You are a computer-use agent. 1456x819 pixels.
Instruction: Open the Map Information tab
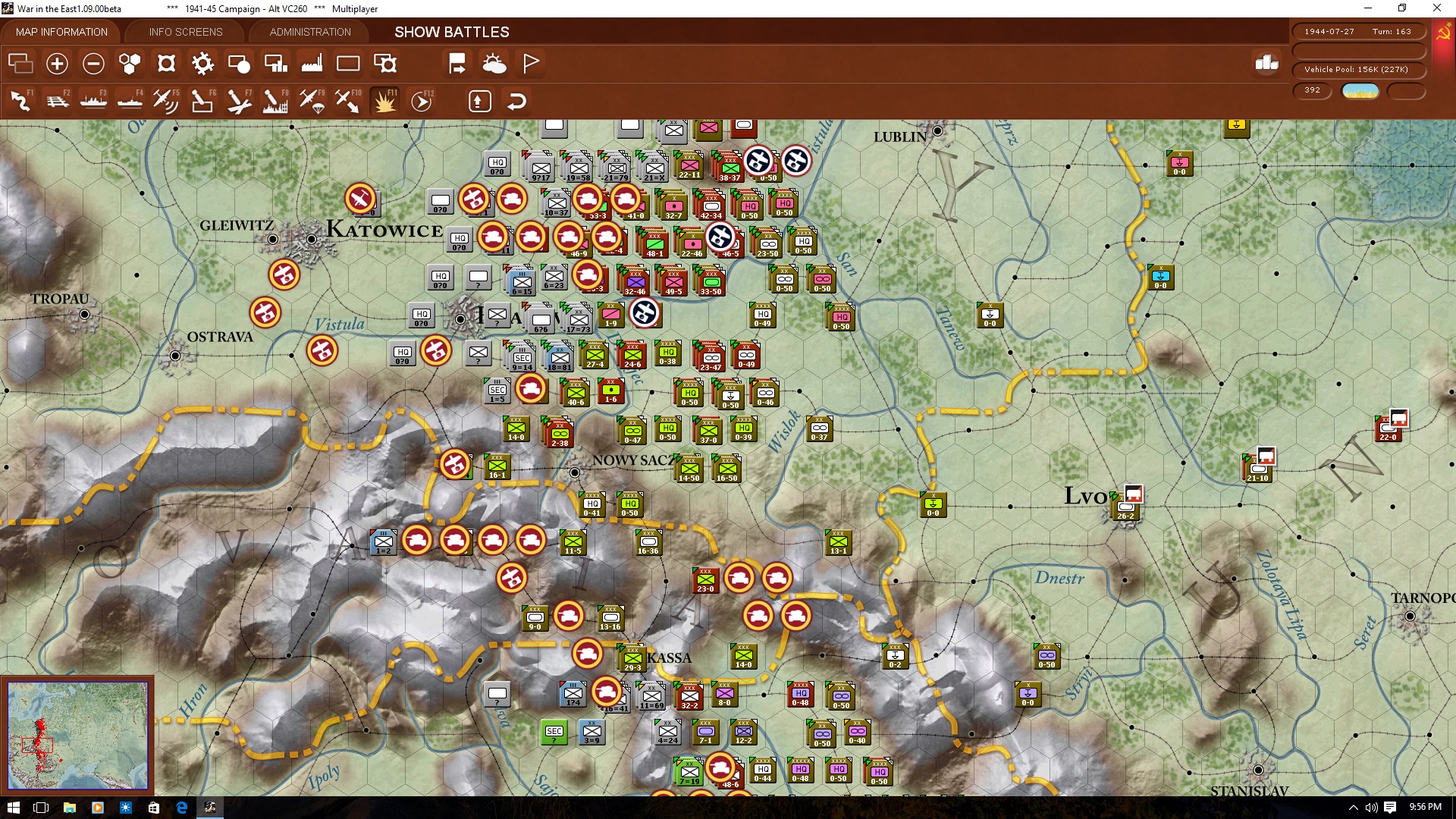pos(61,32)
